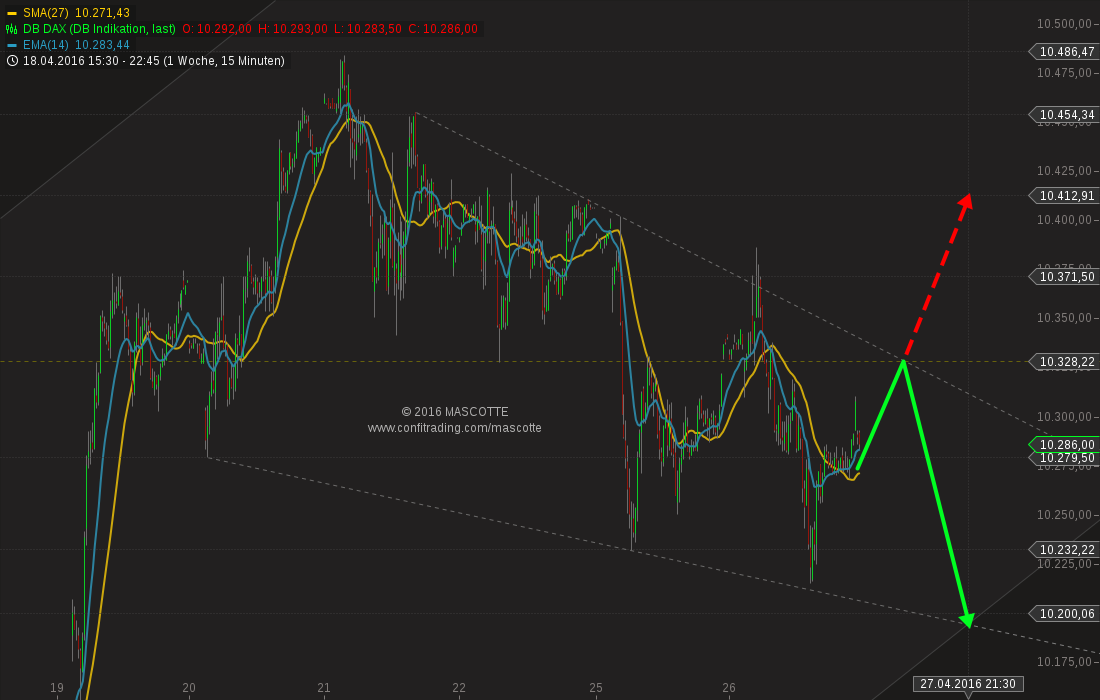Click the 10.279,50 price level tag
Image resolution: width=1100 pixels, height=700 pixels.
click(x=1063, y=459)
